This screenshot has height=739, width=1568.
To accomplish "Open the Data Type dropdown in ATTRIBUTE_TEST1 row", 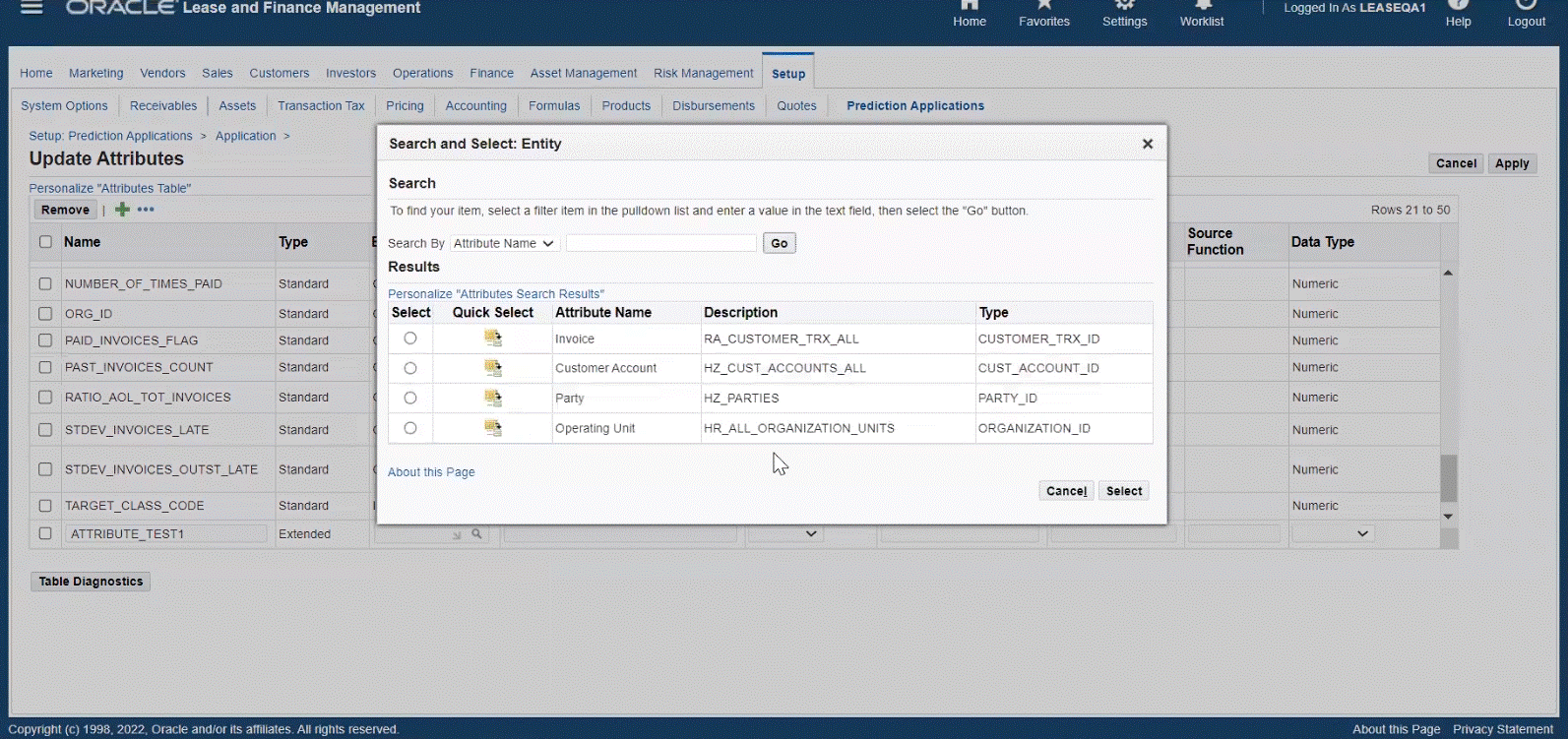I will point(1333,533).
